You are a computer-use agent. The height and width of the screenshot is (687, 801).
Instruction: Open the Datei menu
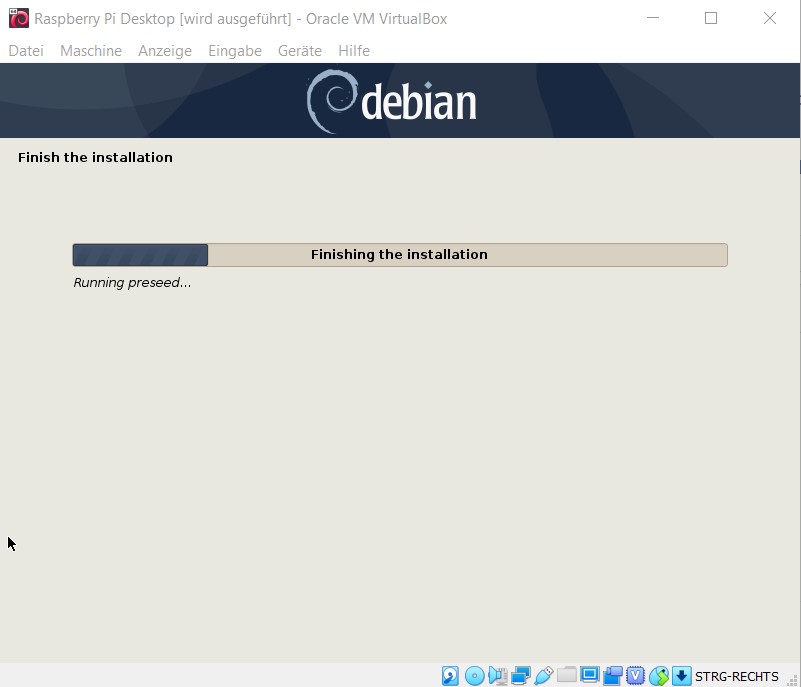pos(26,51)
